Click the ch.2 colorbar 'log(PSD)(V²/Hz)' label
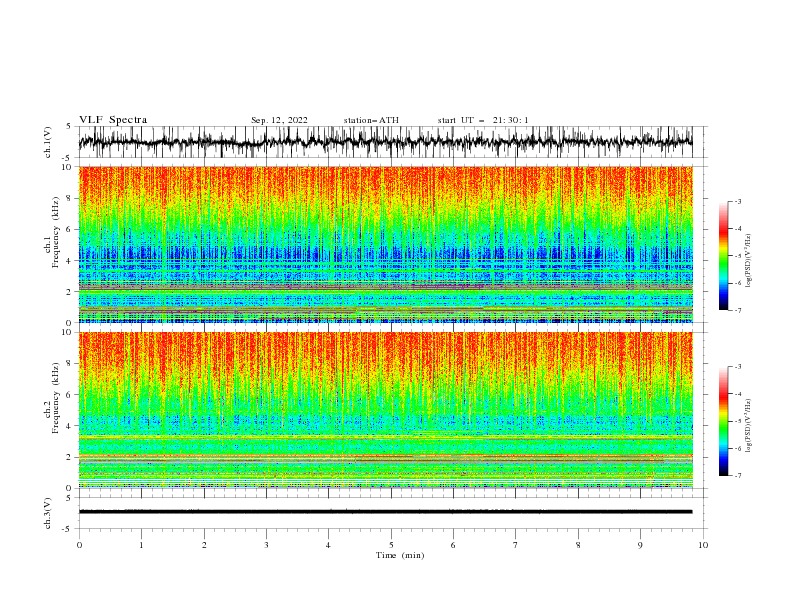Viewport: 792px width, 612px height. pyautogui.click(x=749, y=425)
